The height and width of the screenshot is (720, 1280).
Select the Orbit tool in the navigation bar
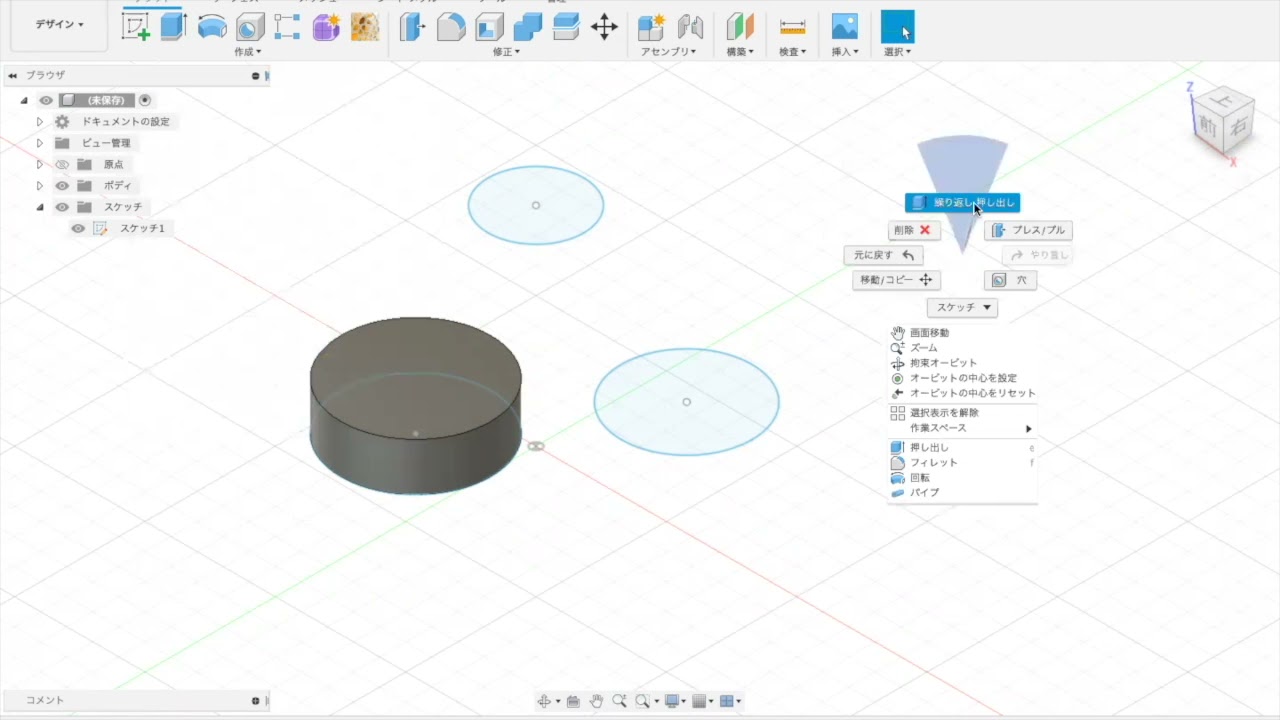pyautogui.click(x=544, y=702)
